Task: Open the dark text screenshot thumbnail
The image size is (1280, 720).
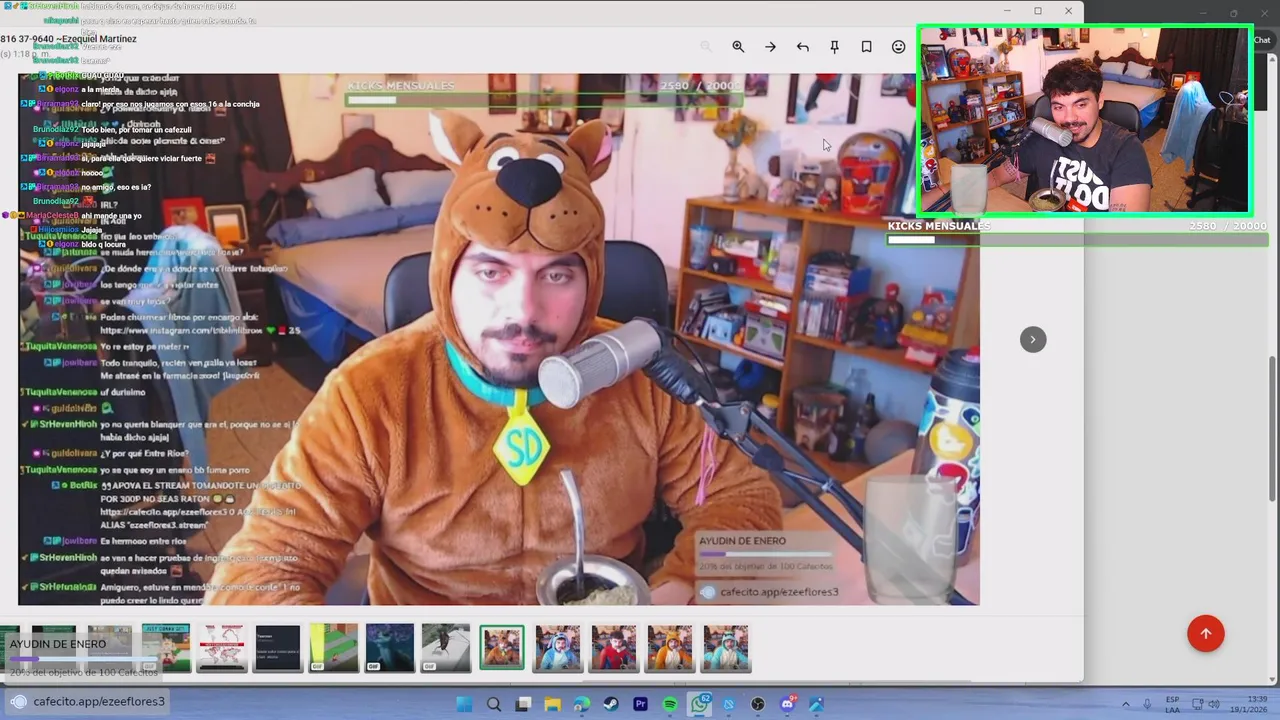Action: (x=277, y=648)
